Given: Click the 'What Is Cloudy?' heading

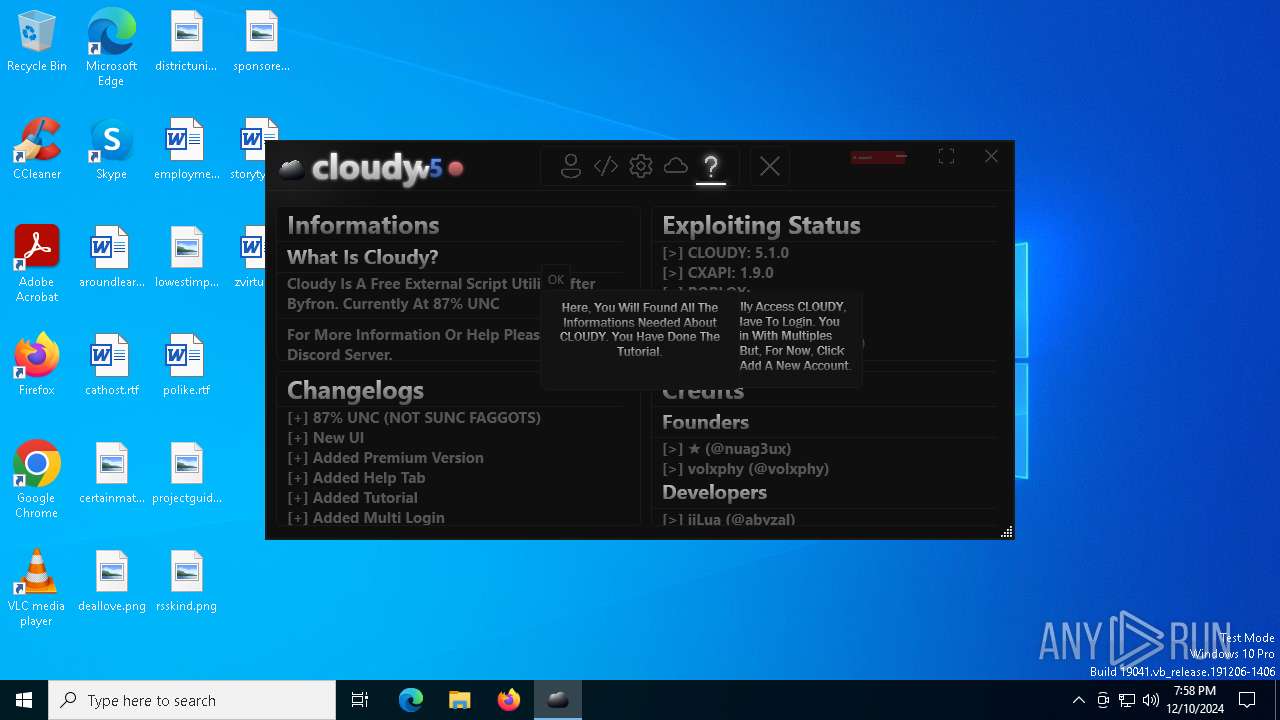Looking at the screenshot, I should tap(363, 257).
